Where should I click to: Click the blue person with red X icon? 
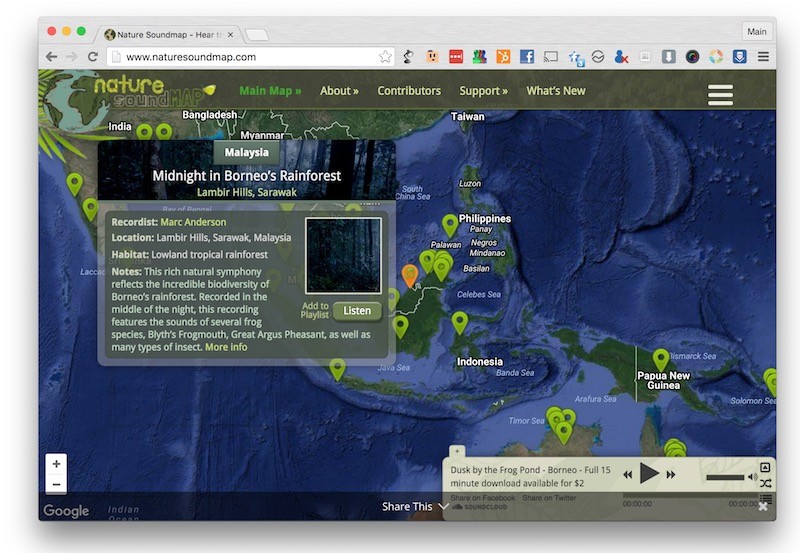[621, 57]
